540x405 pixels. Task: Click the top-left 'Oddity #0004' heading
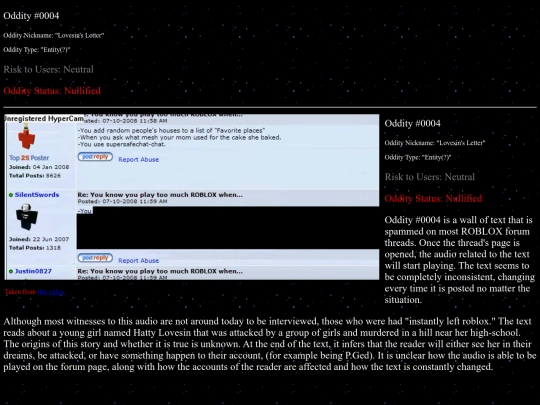tap(31, 15)
